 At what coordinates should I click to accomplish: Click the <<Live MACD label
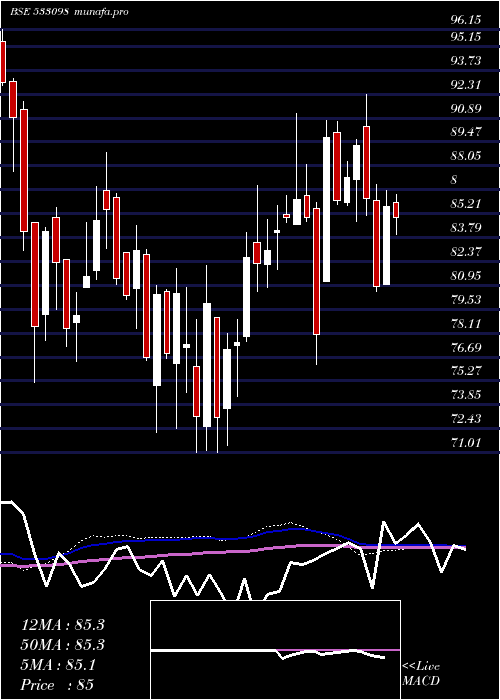421,674
